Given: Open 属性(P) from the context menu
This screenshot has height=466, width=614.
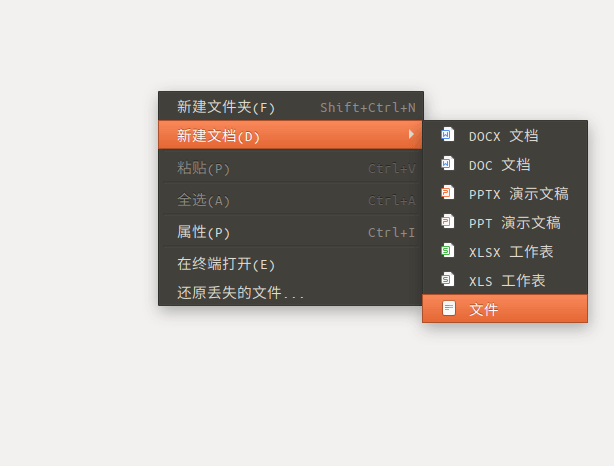Looking at the screenshot, I should point(291,232).
